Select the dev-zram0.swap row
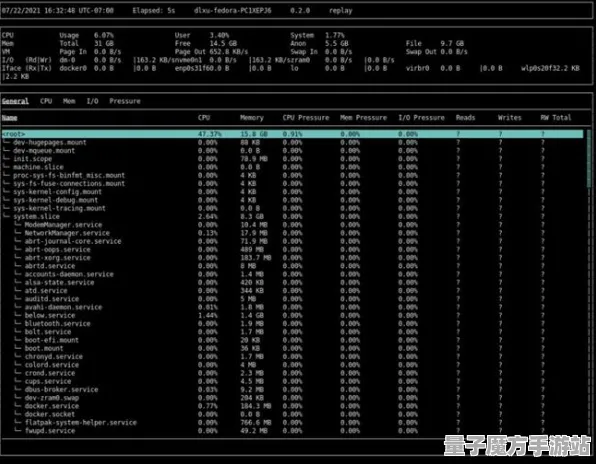 [292, 398]
